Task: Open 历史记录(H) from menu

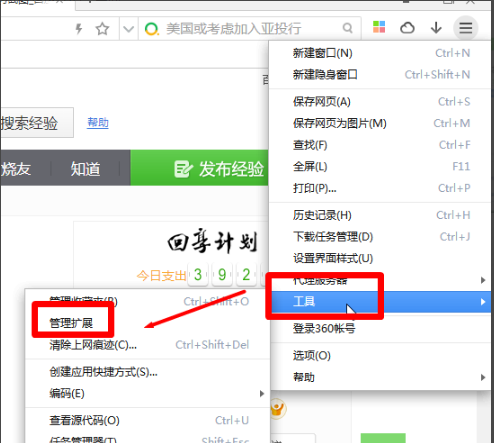Action: click(380, 215)
